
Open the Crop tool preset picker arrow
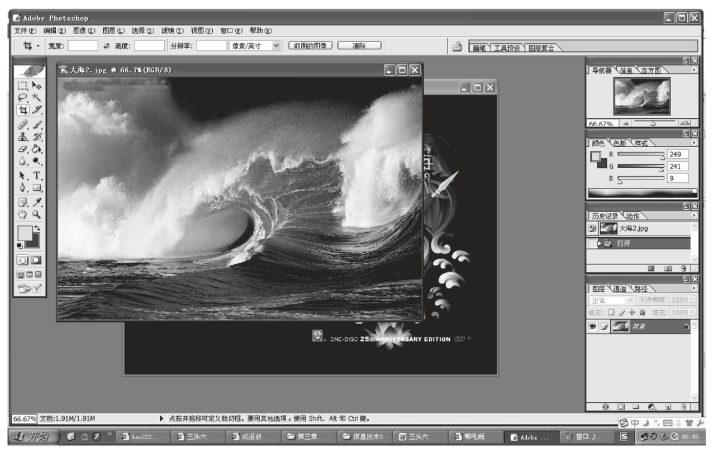point(38,46)
